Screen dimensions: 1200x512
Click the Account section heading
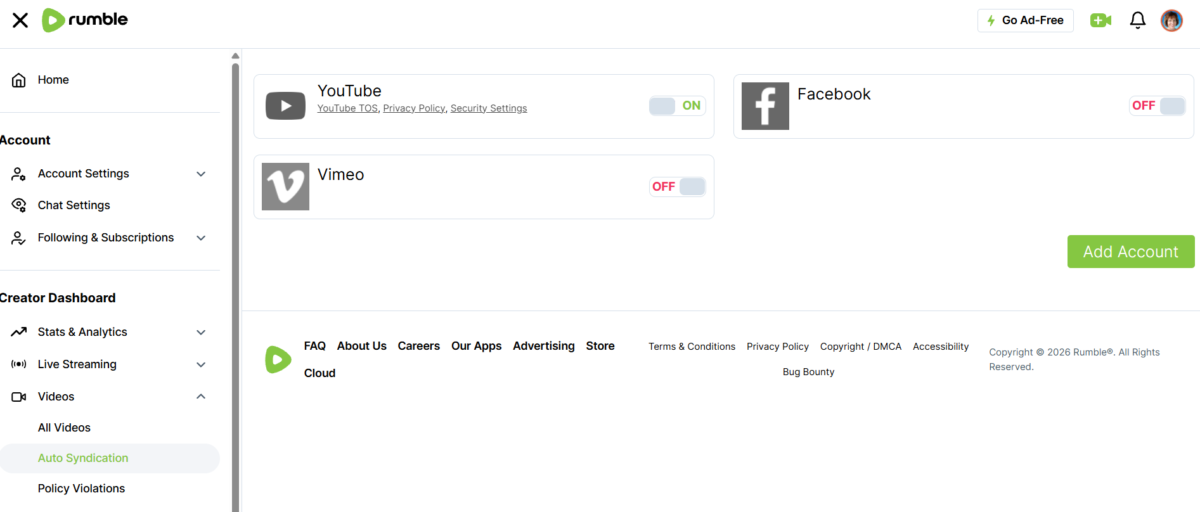(x=25, y=141)
